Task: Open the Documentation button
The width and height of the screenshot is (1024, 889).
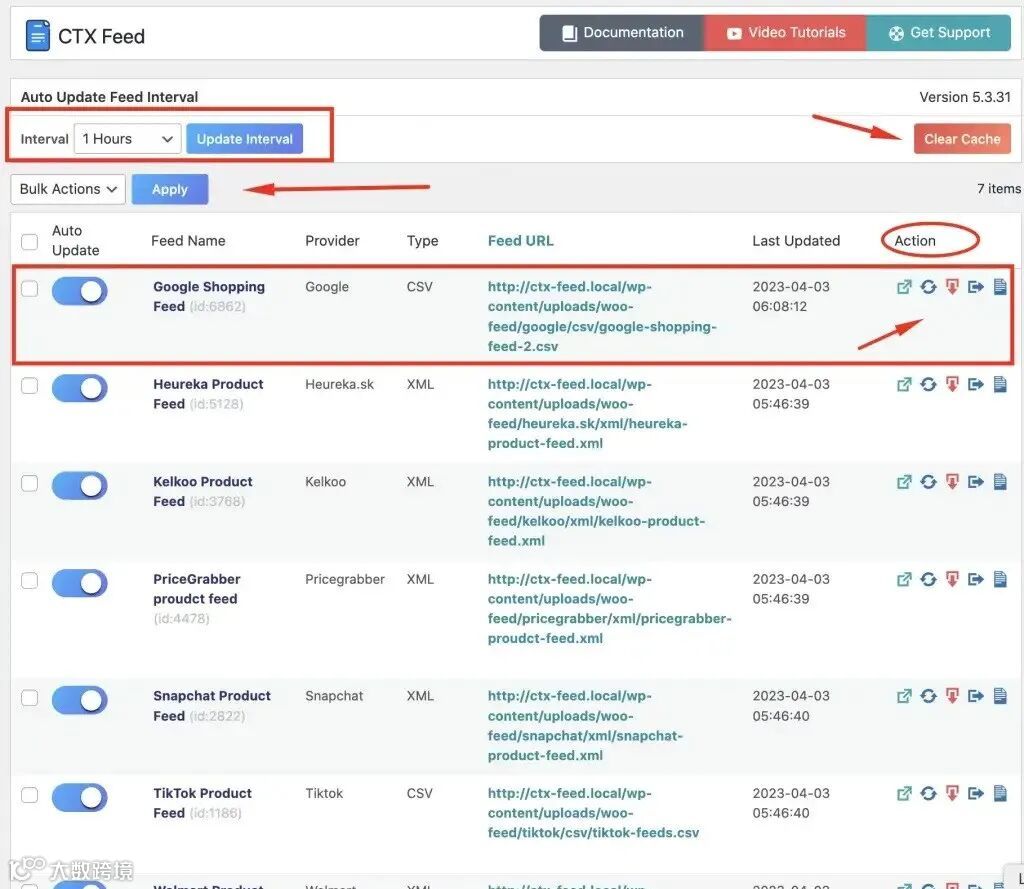Action: click(x=622, y=33)
